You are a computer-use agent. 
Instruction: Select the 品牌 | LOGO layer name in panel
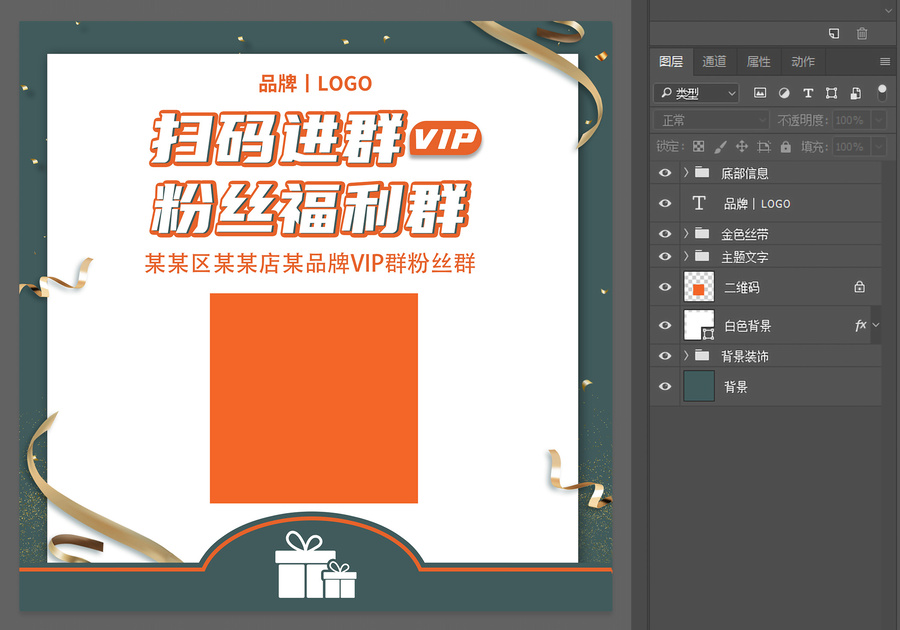tap(757, 204)
